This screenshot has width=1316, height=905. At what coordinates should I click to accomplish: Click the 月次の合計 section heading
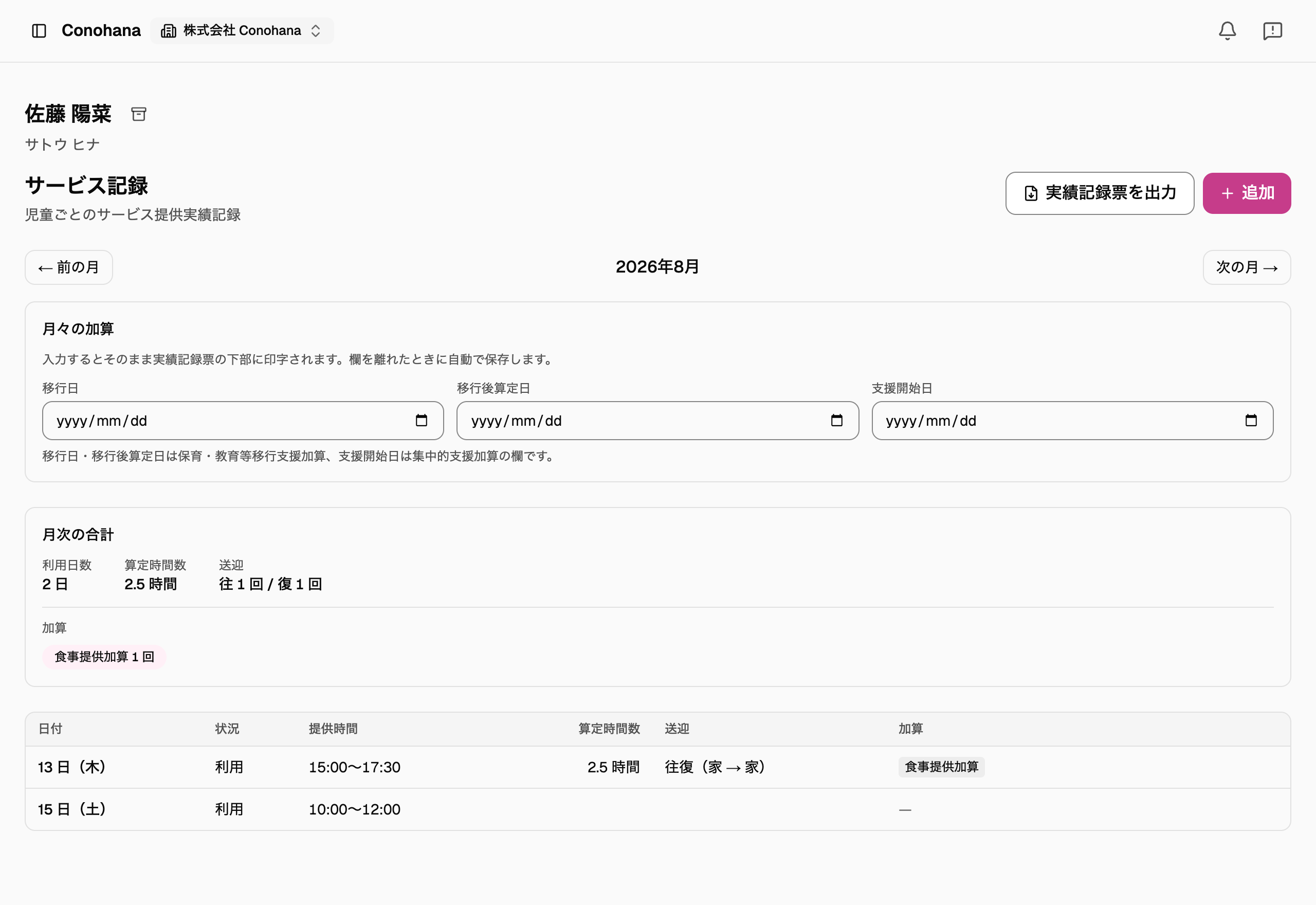[78, 534]
